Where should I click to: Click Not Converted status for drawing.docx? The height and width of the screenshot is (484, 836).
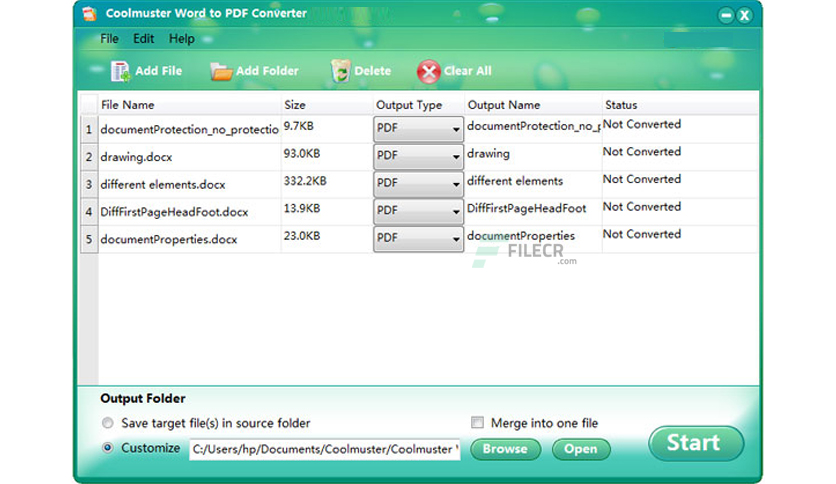coord(642,152)
